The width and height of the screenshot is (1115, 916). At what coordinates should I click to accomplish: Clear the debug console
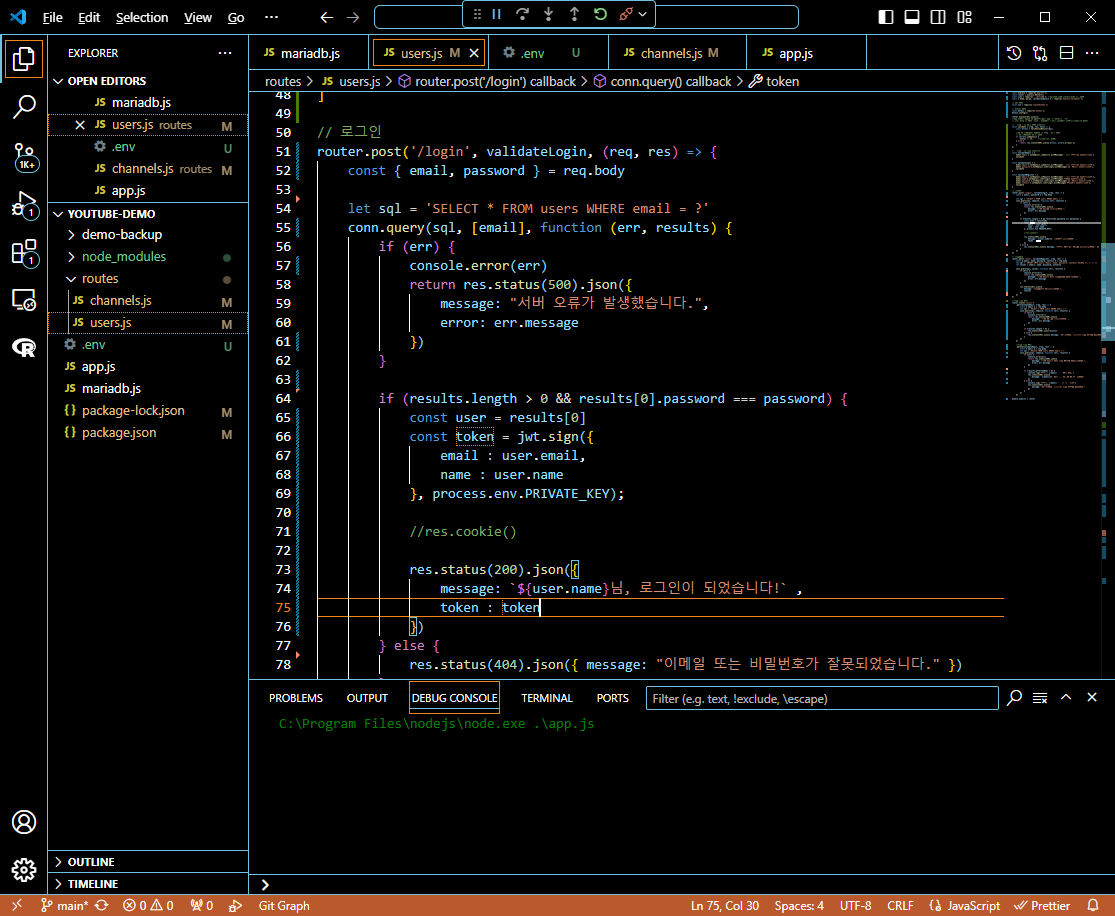coord(1040,698)
